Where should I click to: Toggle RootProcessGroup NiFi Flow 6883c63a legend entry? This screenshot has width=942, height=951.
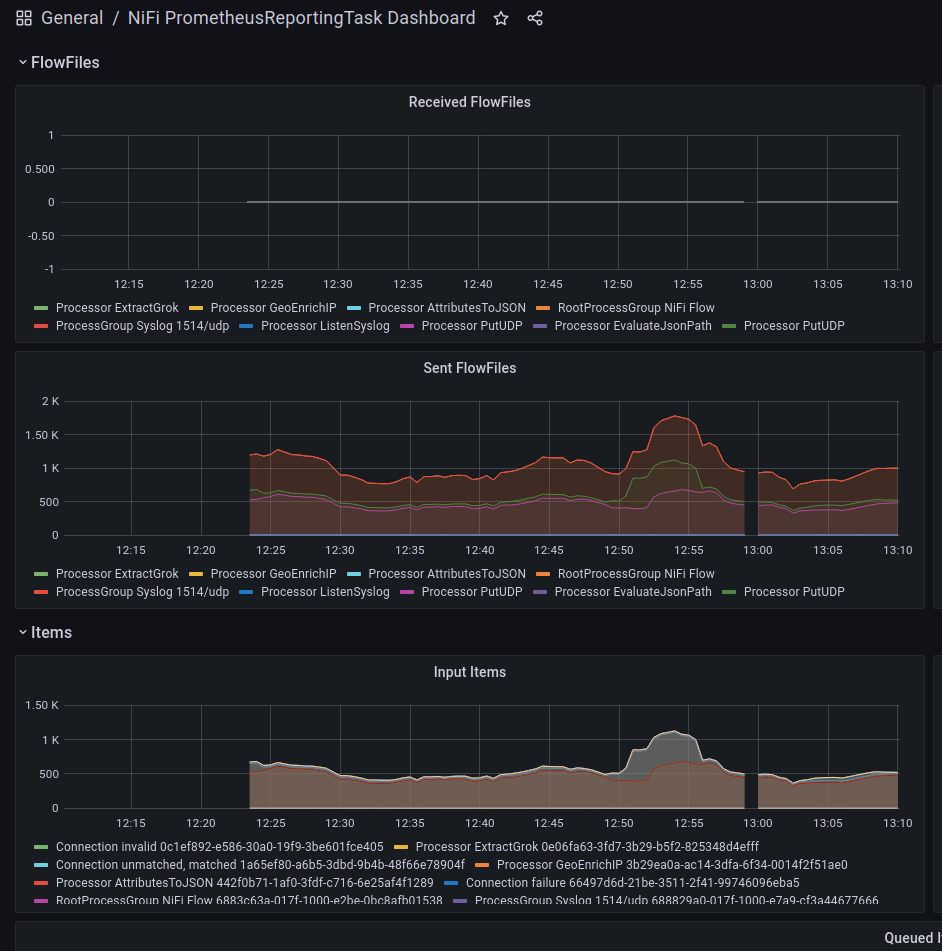(x=249, y=901)
